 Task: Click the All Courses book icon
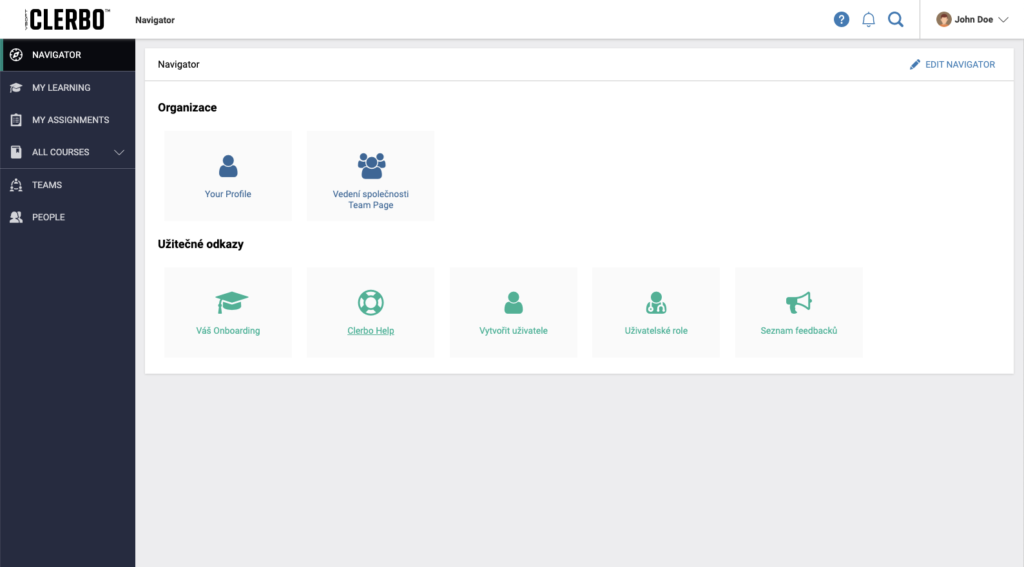(x=16, y=152)
